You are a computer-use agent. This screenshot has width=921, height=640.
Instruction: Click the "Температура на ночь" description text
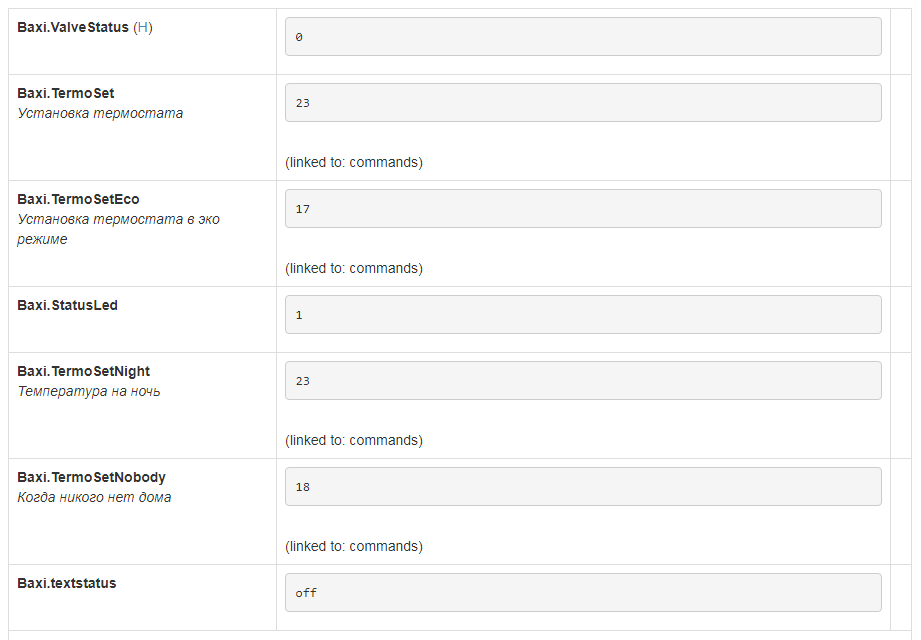click(89, 392)
